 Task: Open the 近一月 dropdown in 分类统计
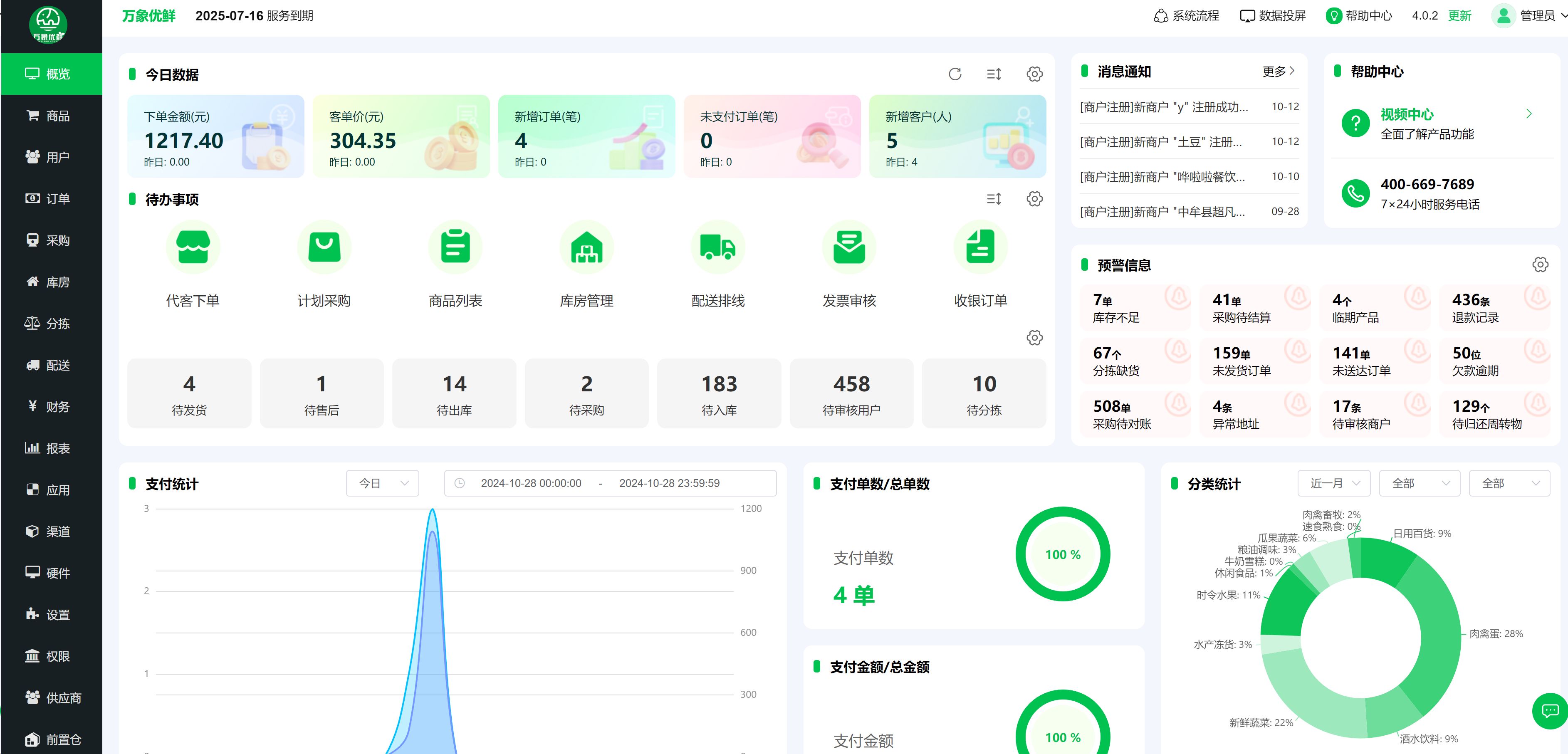(x=1334, y=483)
